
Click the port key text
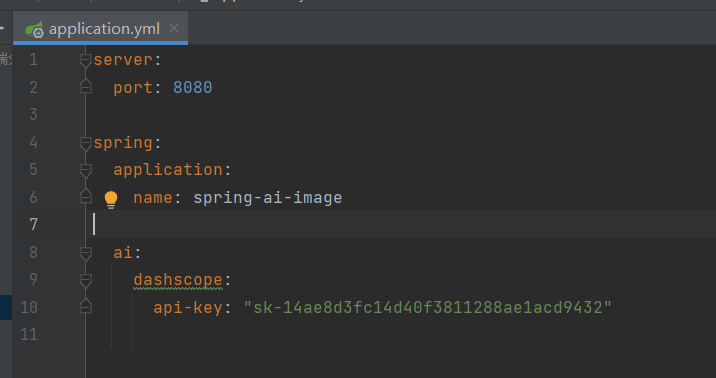[x=133, y=87]
